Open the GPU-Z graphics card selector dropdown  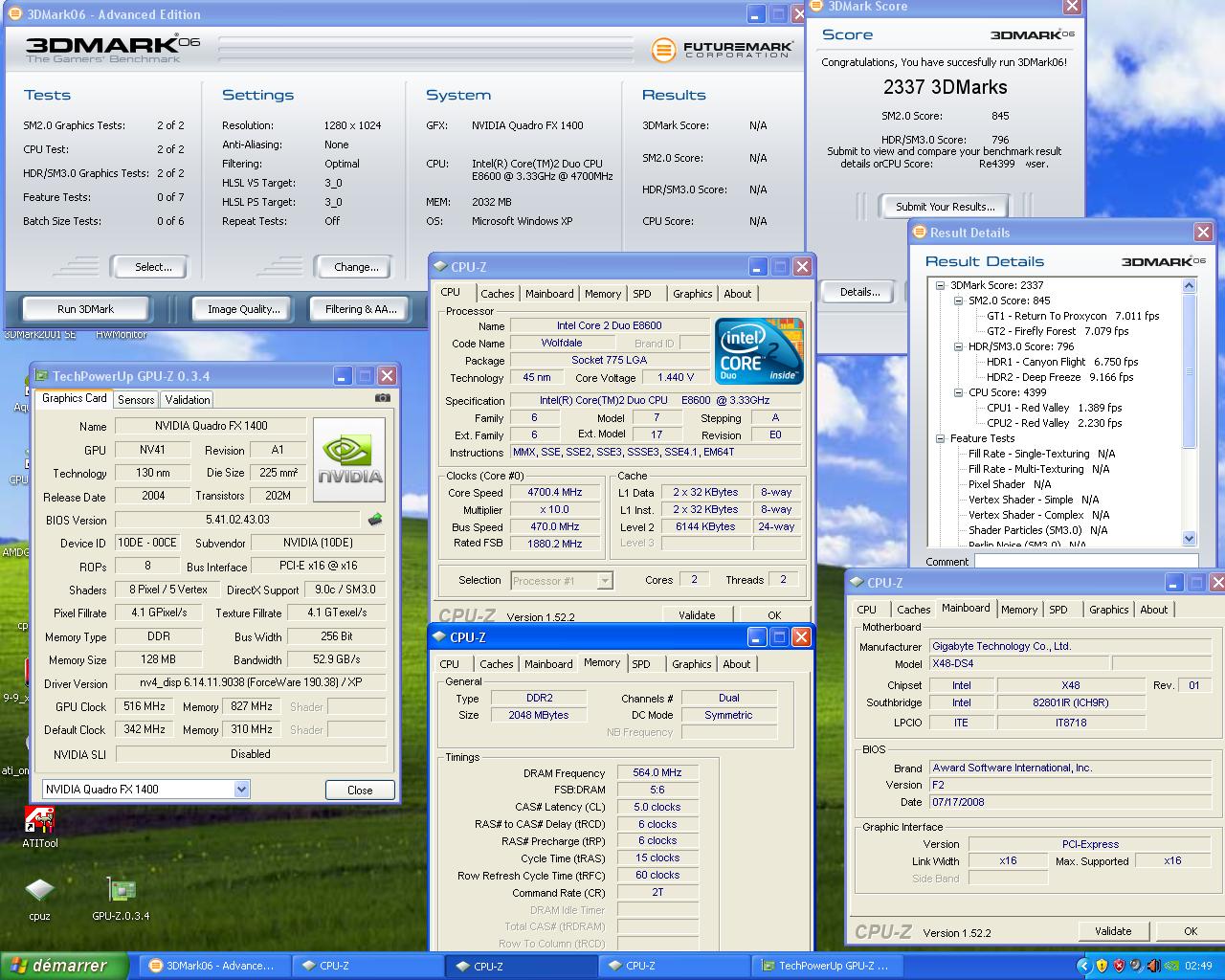241,790
